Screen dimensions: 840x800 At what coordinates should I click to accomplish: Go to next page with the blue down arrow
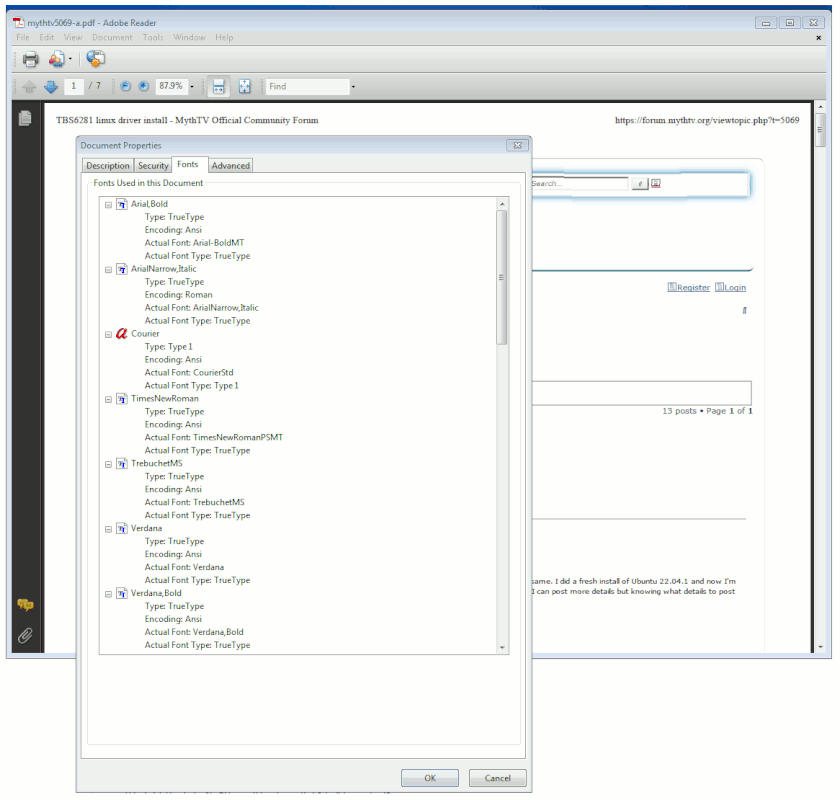[x=51, y=86]
